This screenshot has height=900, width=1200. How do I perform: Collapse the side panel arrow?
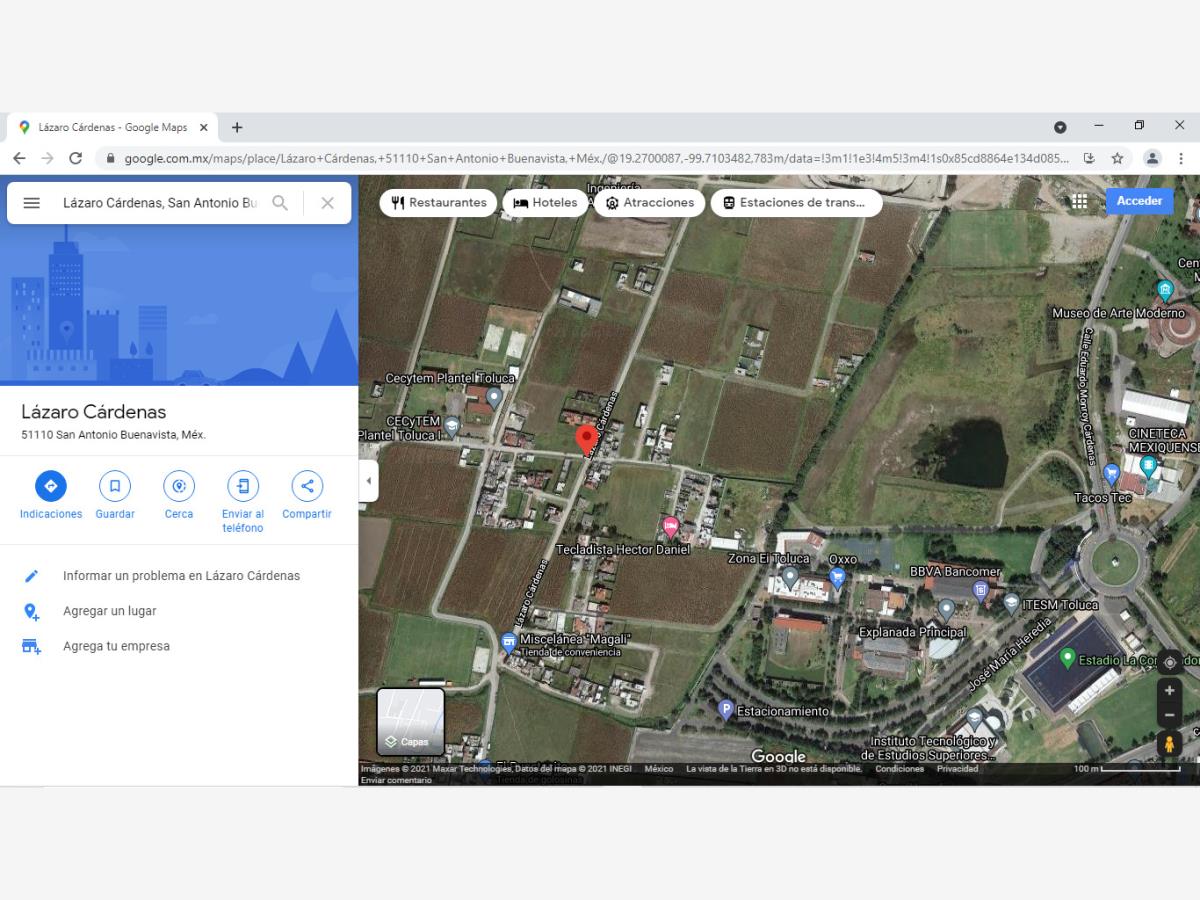[368, 481]
